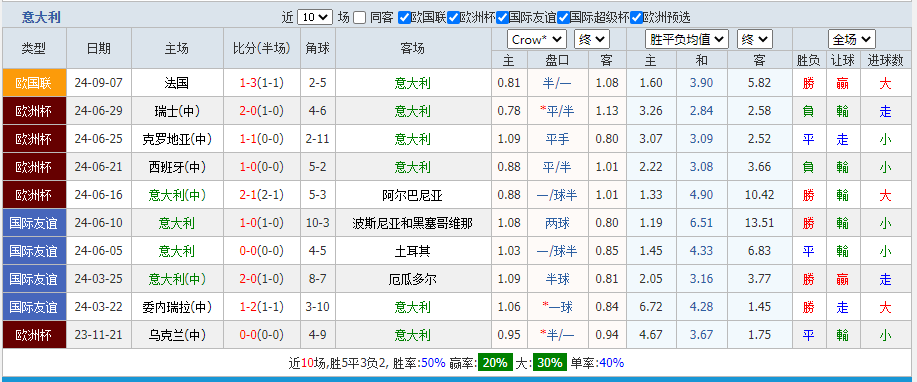
Task: Click date 24-03-25
Action: pos(99,279)
